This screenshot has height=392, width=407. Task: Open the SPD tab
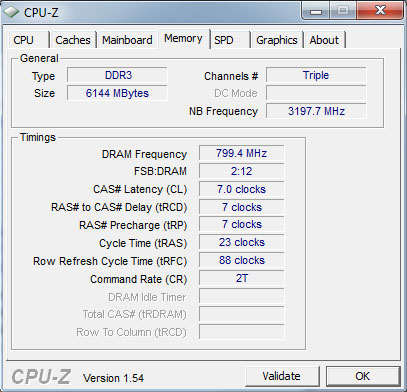230,40
